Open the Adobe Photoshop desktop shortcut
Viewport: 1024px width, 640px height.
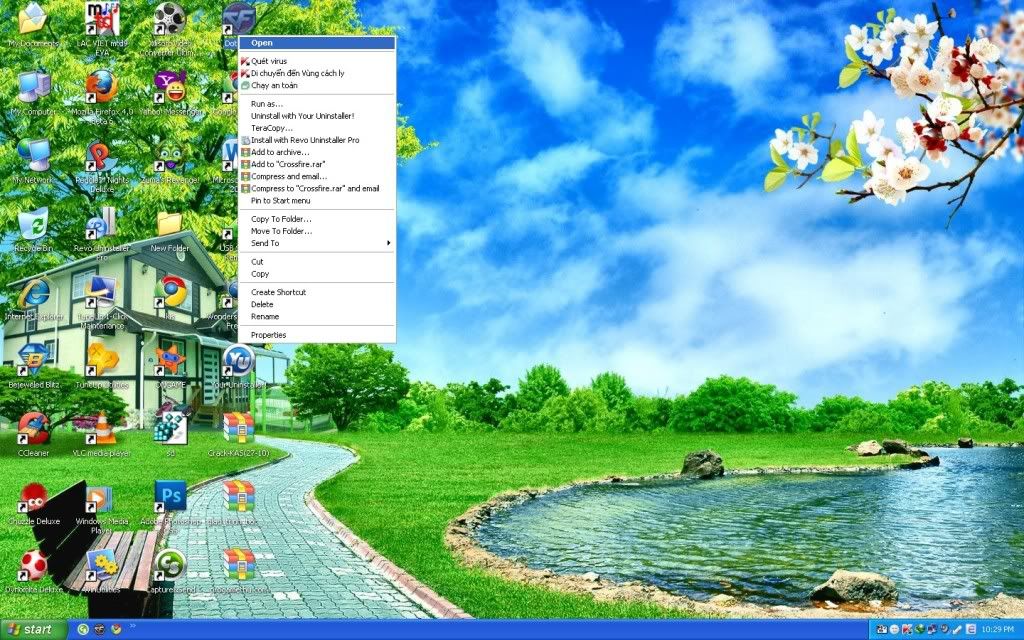(170, 496)
